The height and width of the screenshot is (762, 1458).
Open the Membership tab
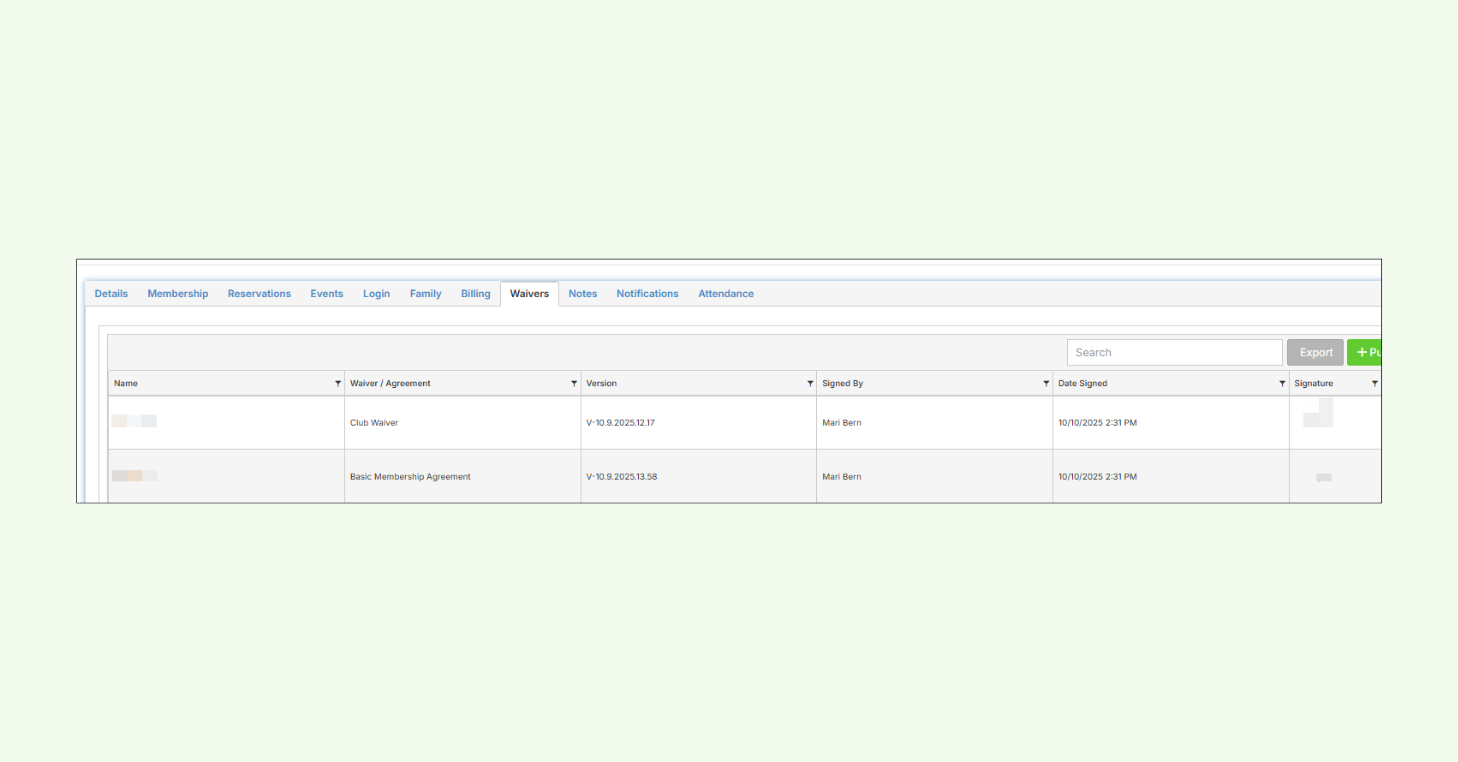pyautogui.click(x=178, y=293)
